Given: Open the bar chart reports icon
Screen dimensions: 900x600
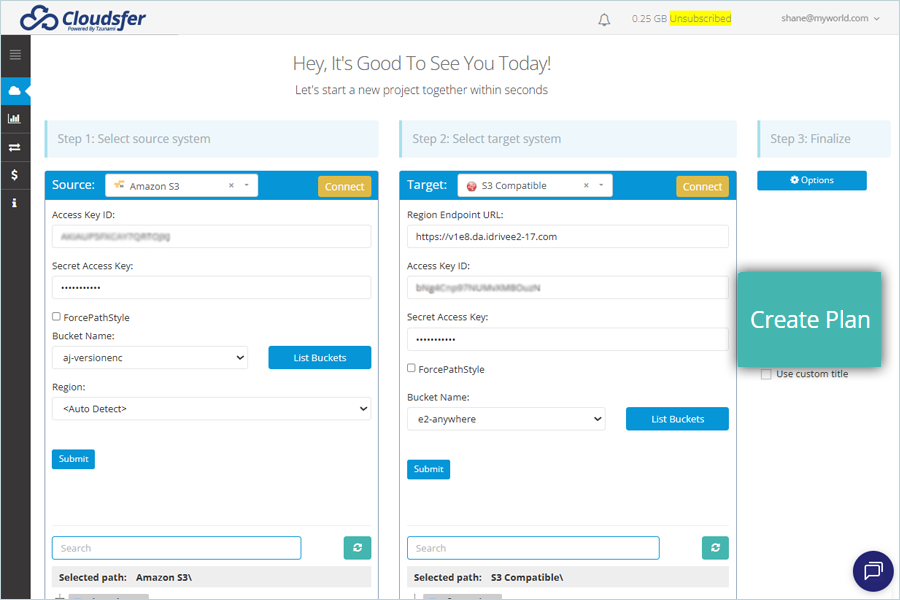Looking at the screenshot, I should coord(14,119).
